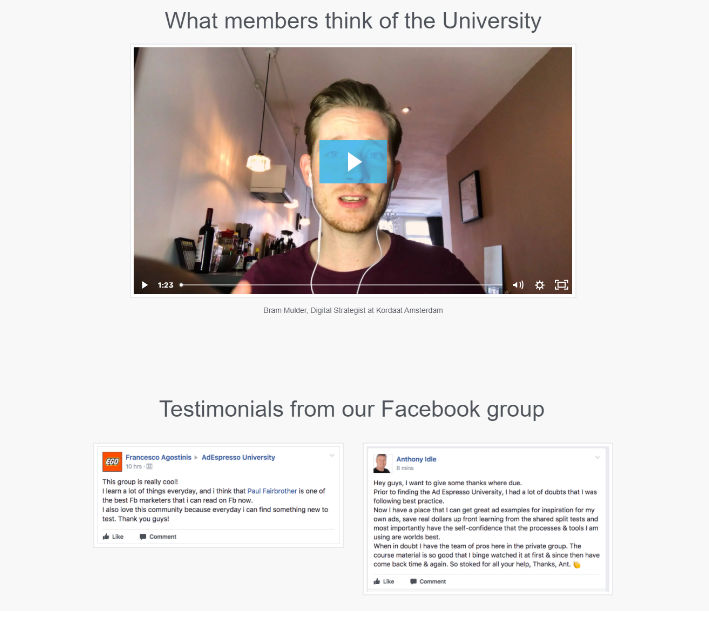Play the video using control bar play icon
The width and height of the screenshot is (709, 619).
(145, 285)
